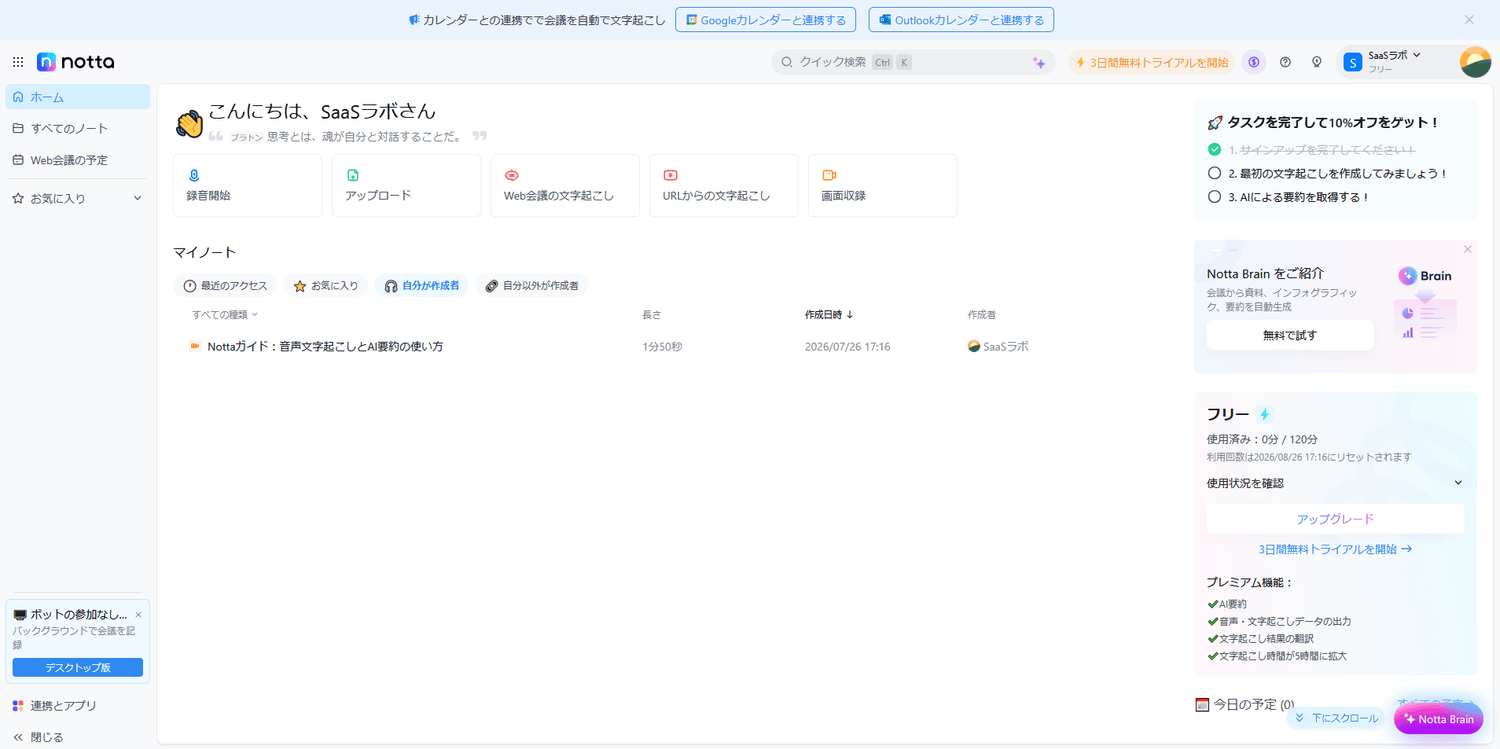
Task: Click the lightbulb tips icon
Action: coord(1317,62)
